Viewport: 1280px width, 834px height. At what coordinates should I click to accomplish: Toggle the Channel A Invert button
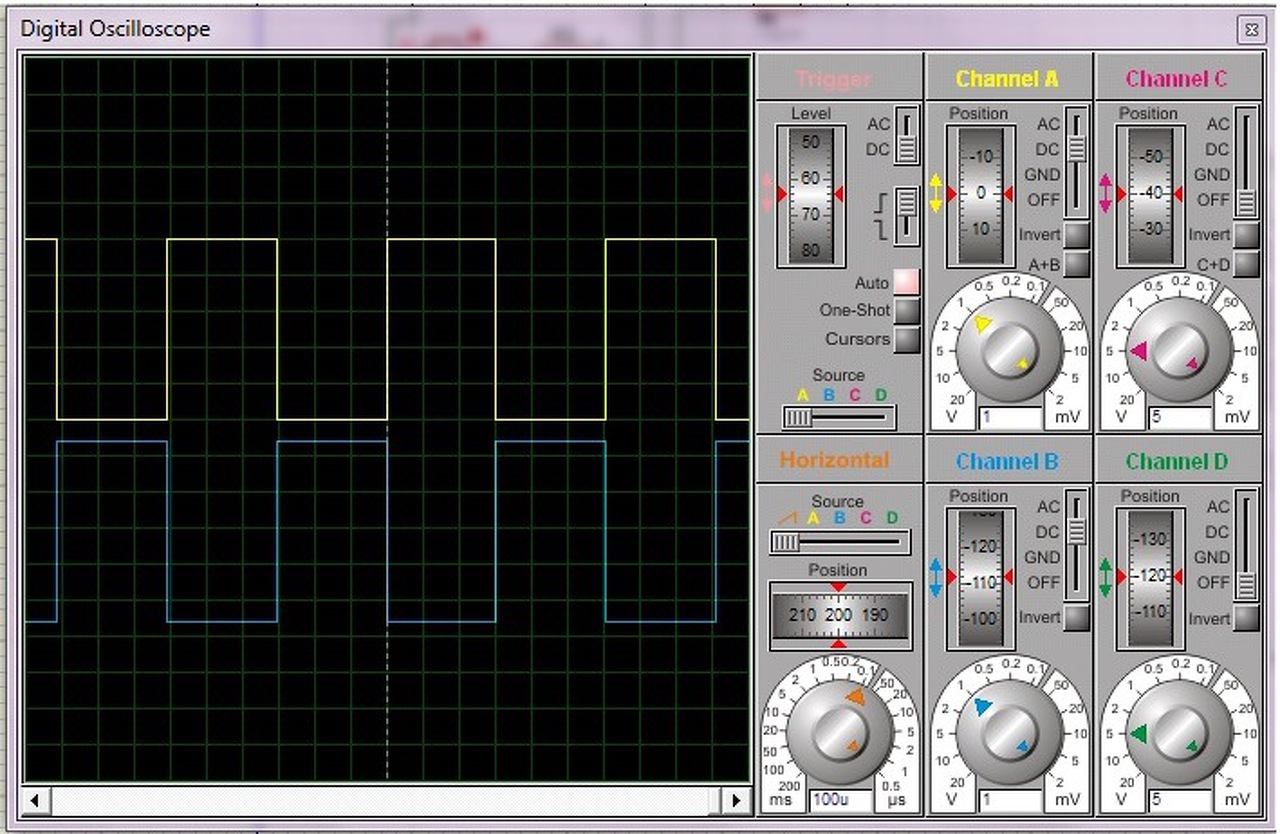(x=1076, y=235)
